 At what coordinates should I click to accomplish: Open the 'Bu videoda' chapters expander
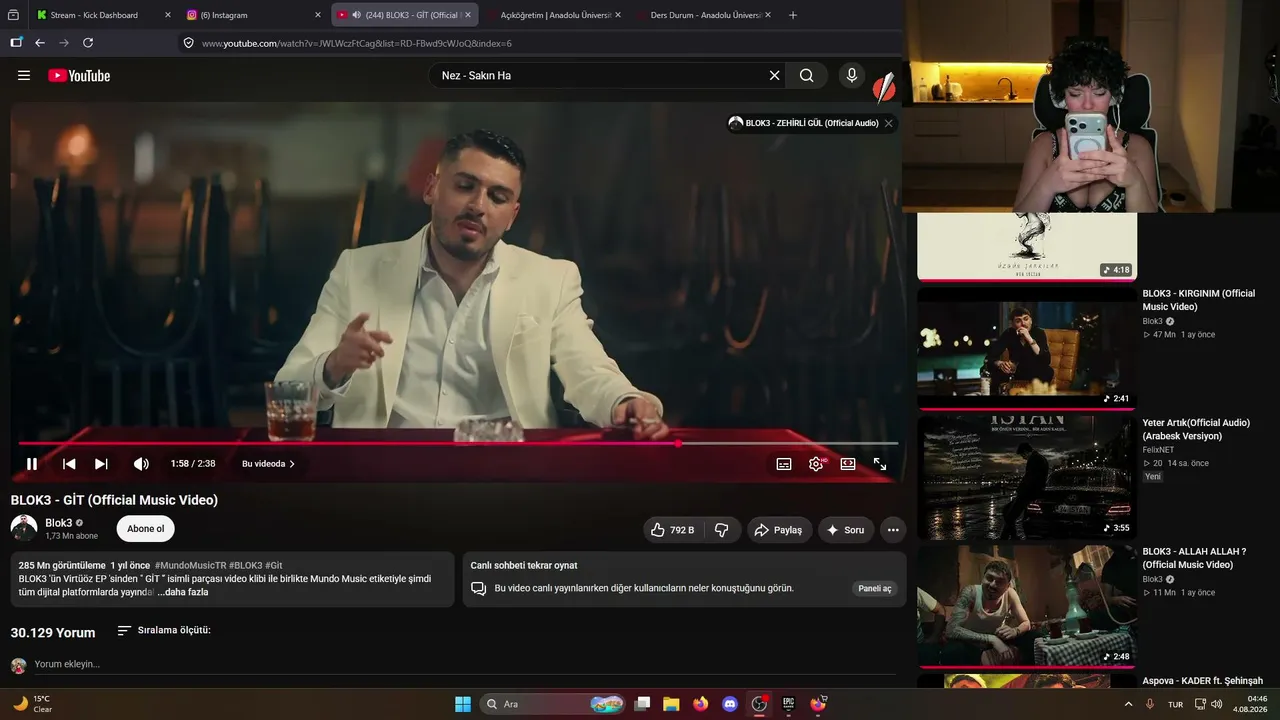click(268, 464)
